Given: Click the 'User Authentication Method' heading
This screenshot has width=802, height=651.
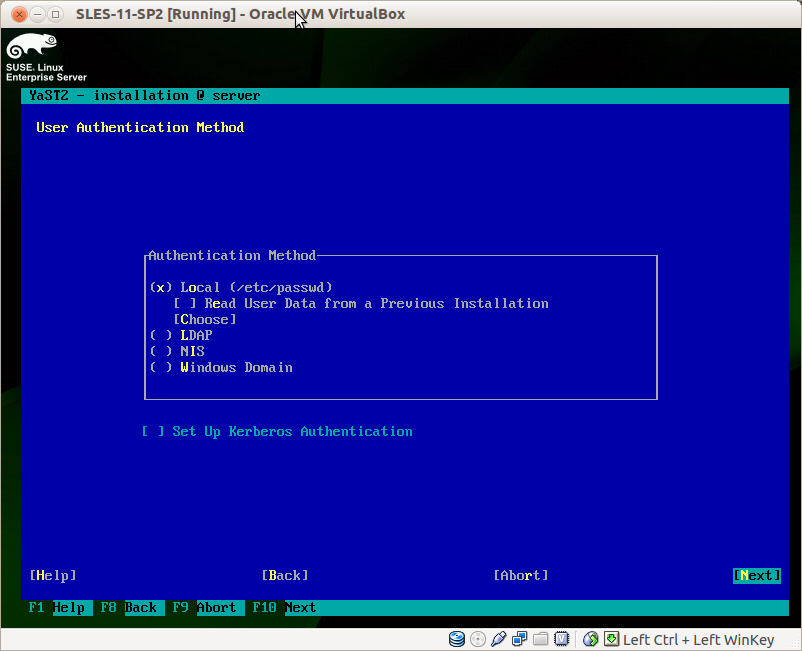Looking at the screenshot, I should coord(140,127).
